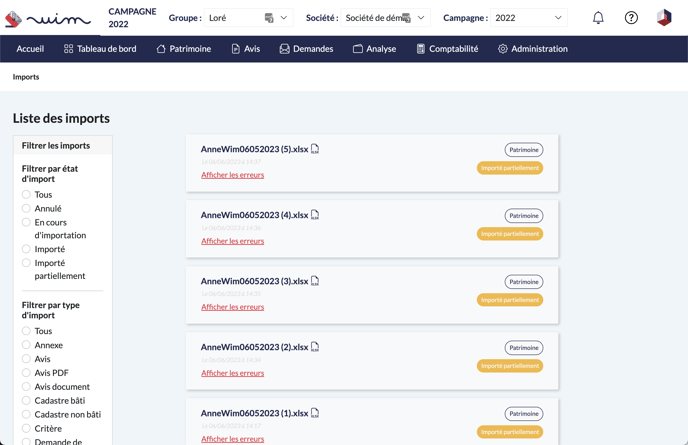The width and height of the screenshot is (688, 445).
Task: Go to the Comptabilité menu
Action: (x=447, y=48)
